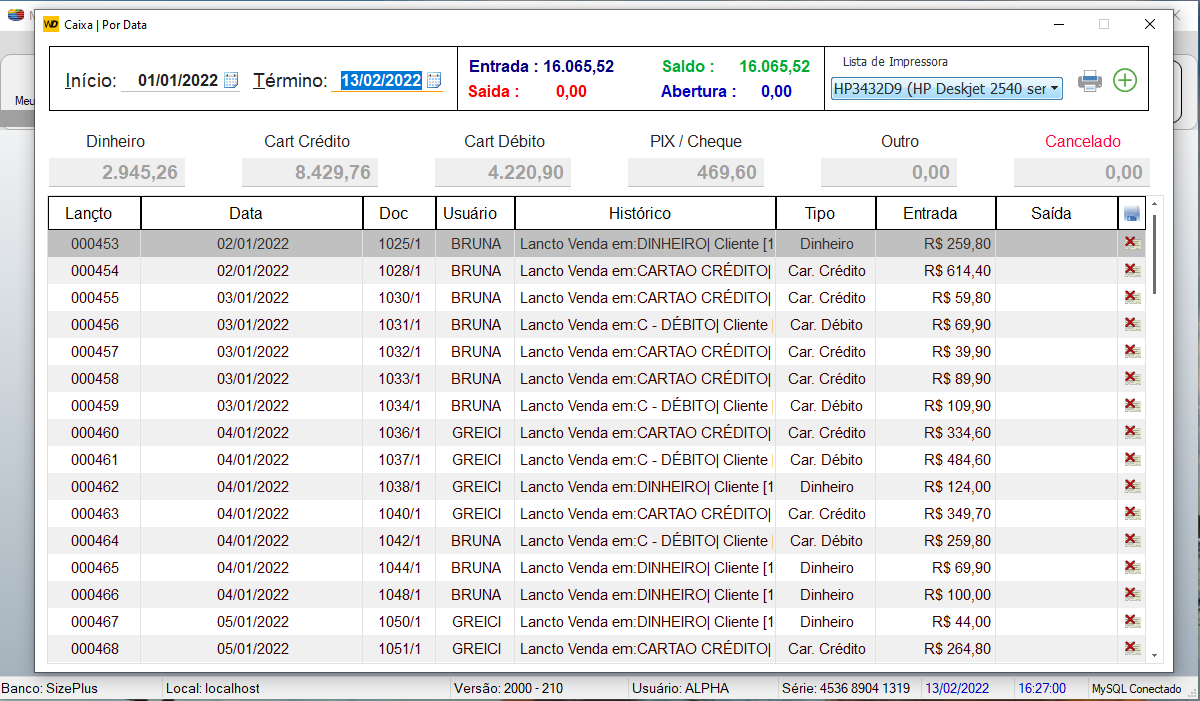Image resolution: width=1200 pixels, height=701 pixels.
Task: Delete entry 000457 with its red X icon
Action: point(1132,351)
